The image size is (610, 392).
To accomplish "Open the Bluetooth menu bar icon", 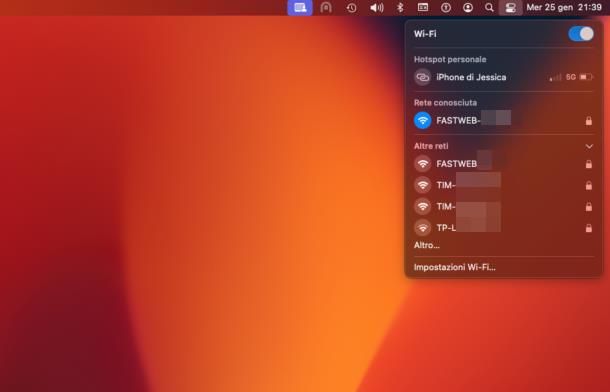I will pyautogui.click(x=400, y=7).
